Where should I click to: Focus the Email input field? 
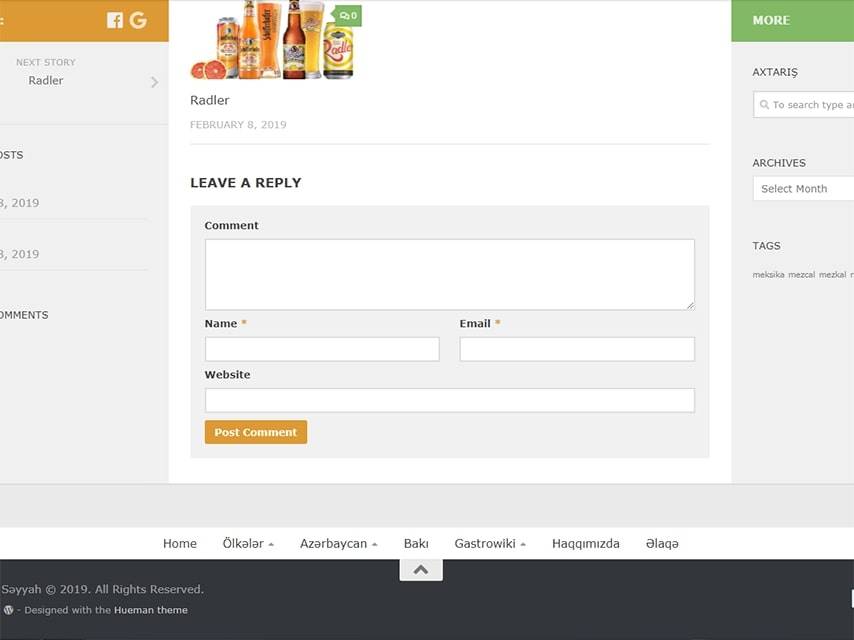click(x=576, y=349)
